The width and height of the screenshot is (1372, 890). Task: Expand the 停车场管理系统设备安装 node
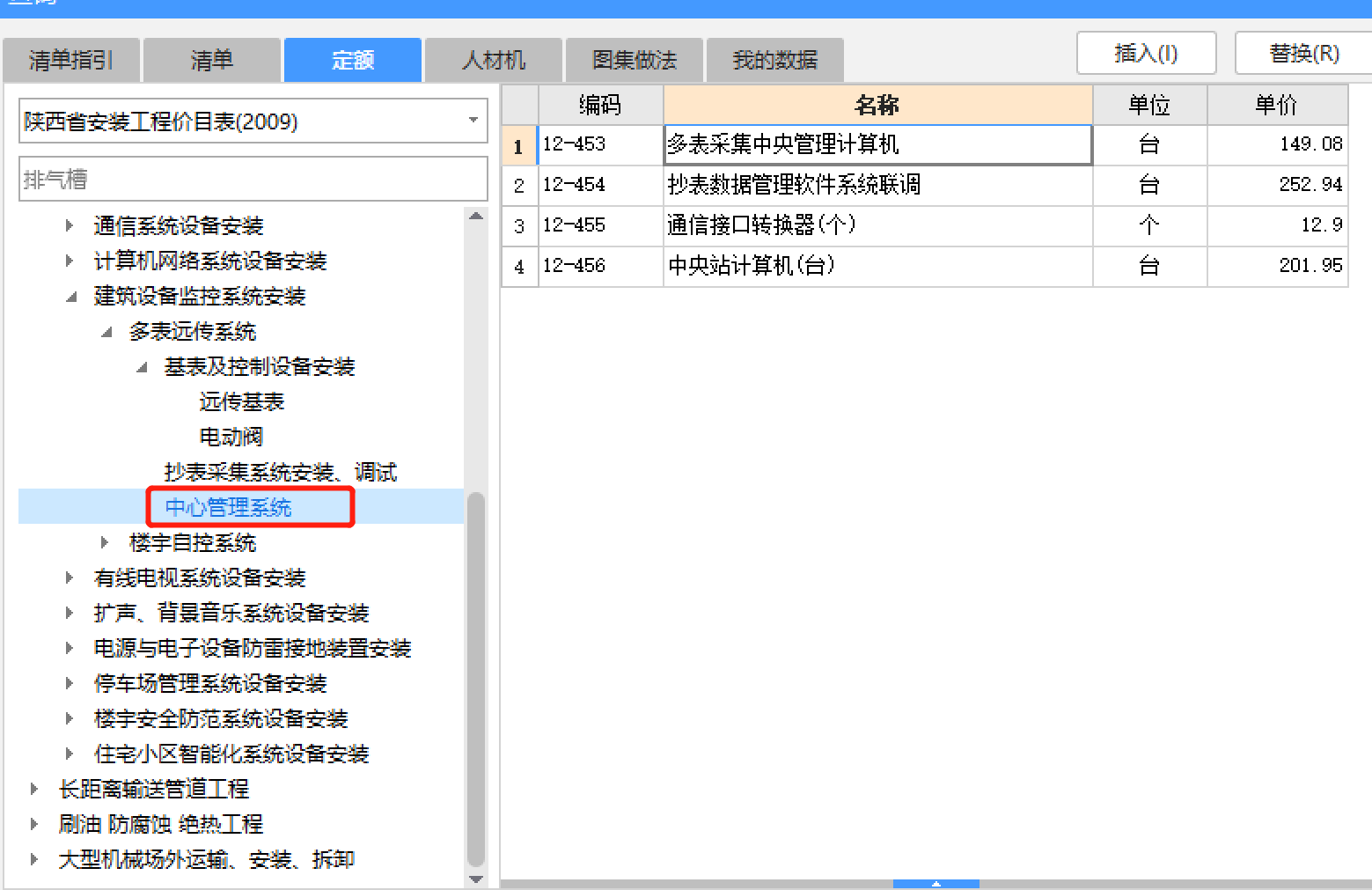[70, 683]
